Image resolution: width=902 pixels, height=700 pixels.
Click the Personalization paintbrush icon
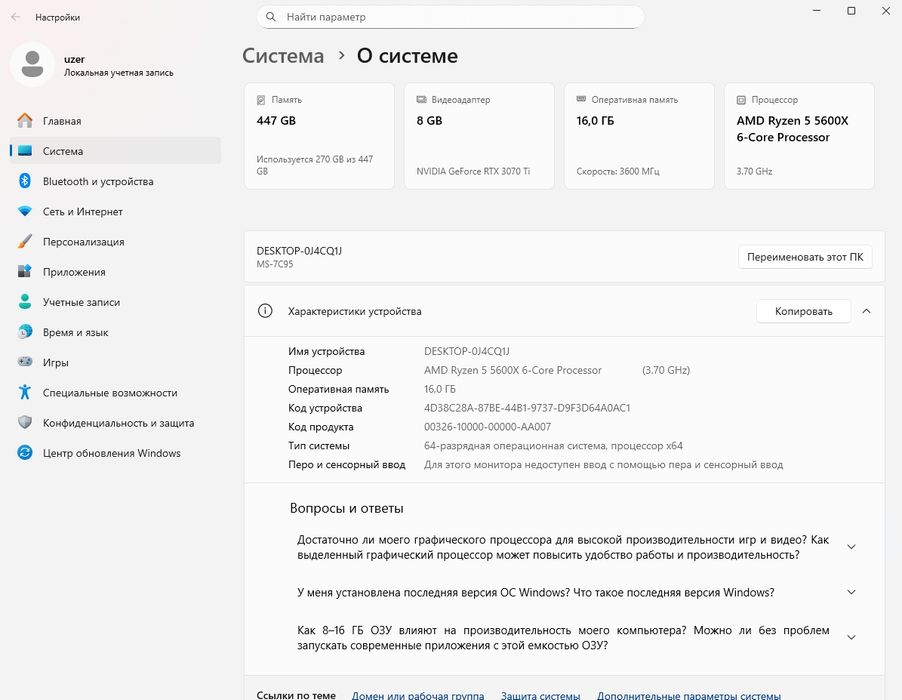point(25,242)
